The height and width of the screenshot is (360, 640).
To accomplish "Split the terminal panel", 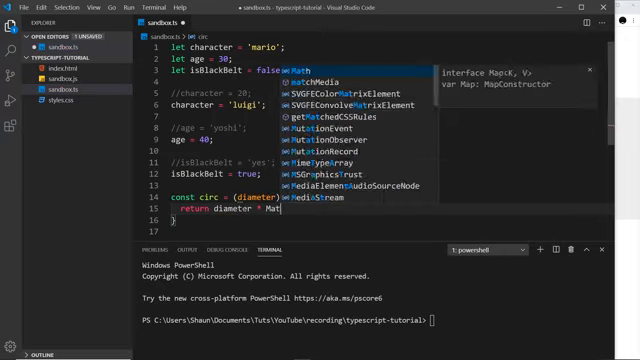I will pyautogui.click(x=556, y=249).
